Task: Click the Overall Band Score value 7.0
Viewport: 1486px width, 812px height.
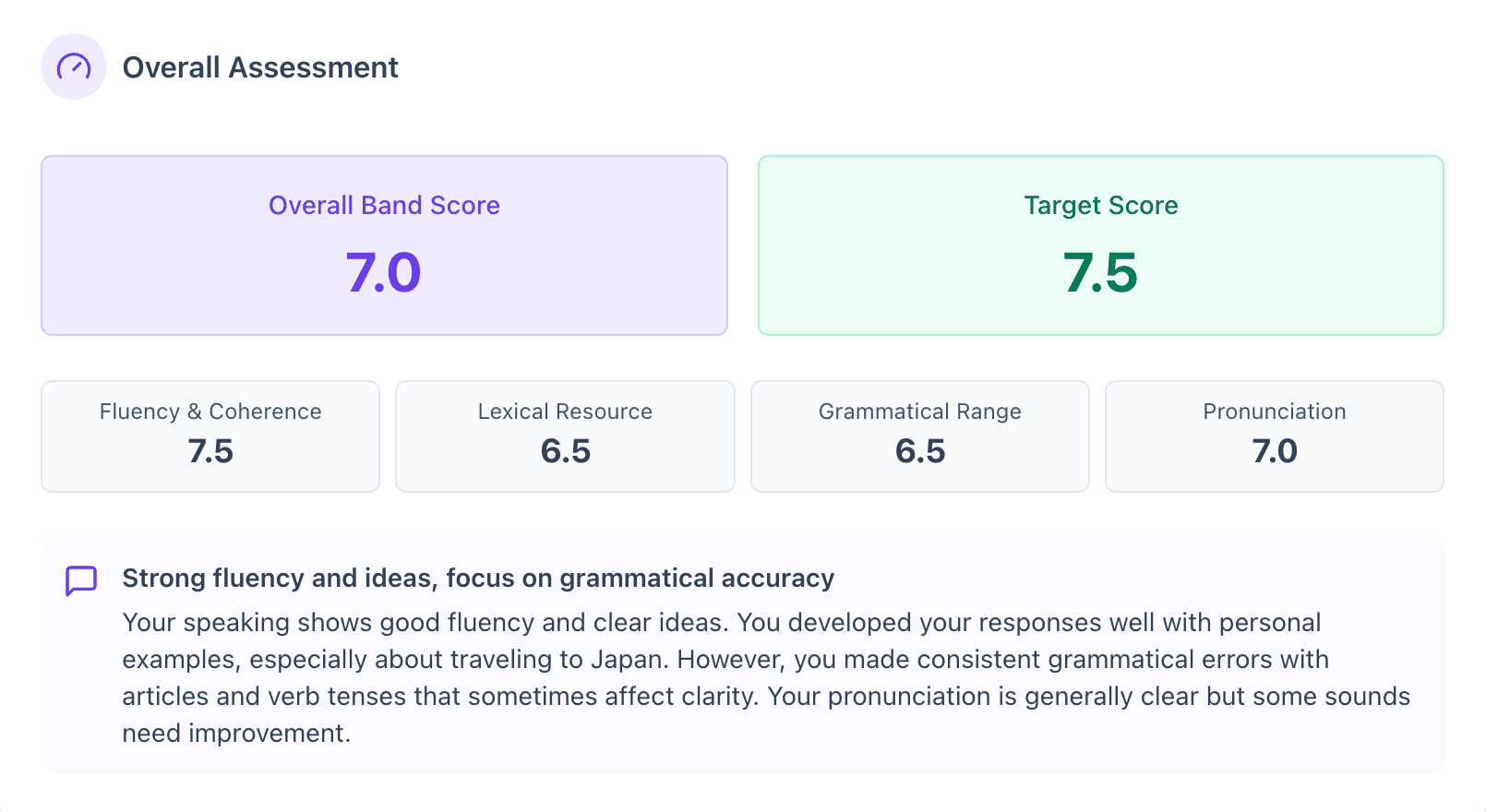Action: [383, 272]
